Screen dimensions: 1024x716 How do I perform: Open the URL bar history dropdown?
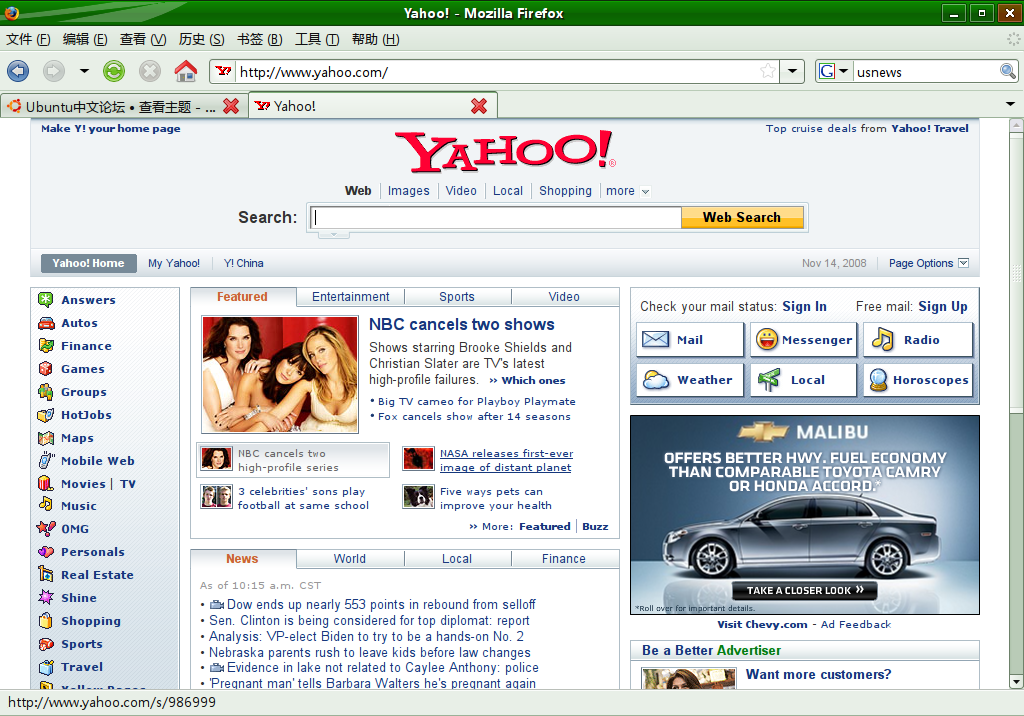coord(792,71)
